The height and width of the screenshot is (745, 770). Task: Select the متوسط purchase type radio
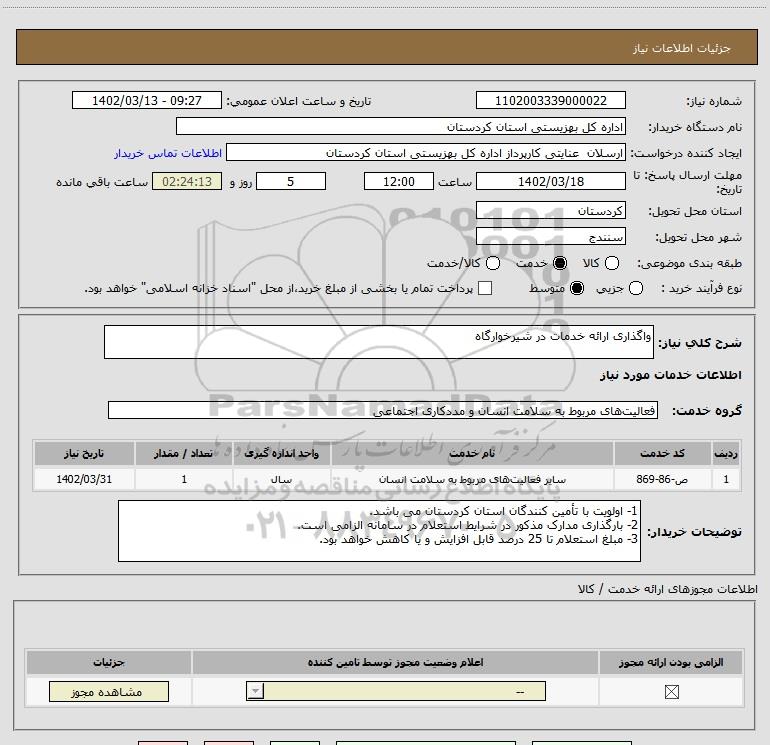[577, 288]
